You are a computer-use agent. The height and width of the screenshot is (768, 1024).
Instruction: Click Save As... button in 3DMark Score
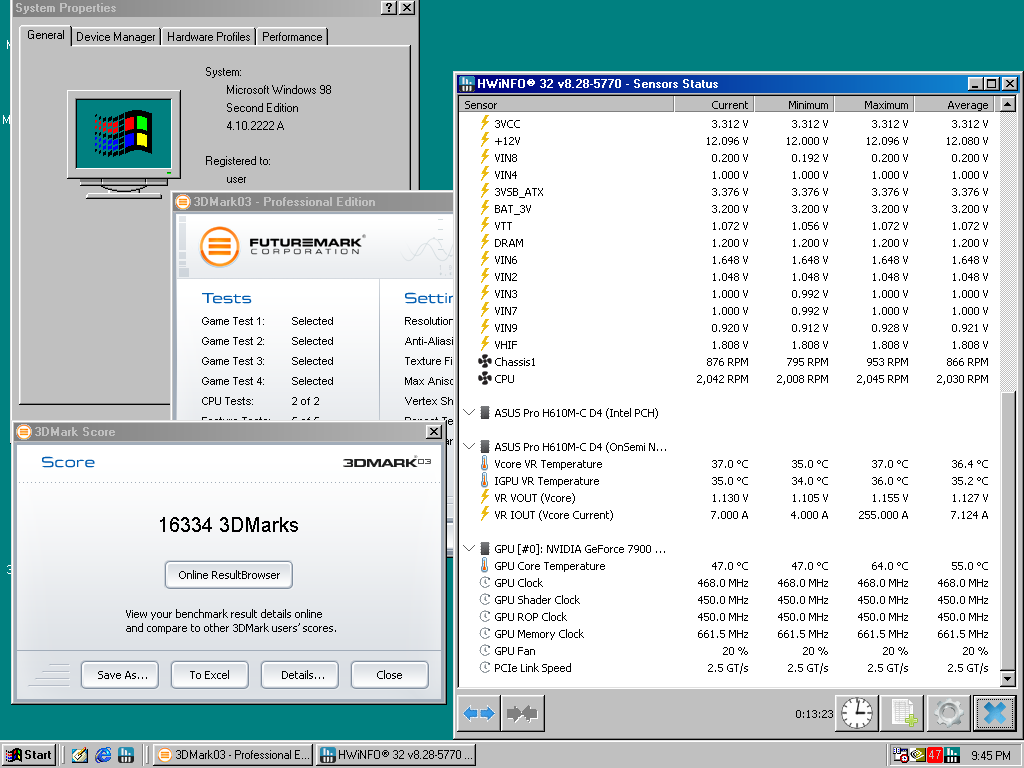pyautogui.click(x=122, y=675)
